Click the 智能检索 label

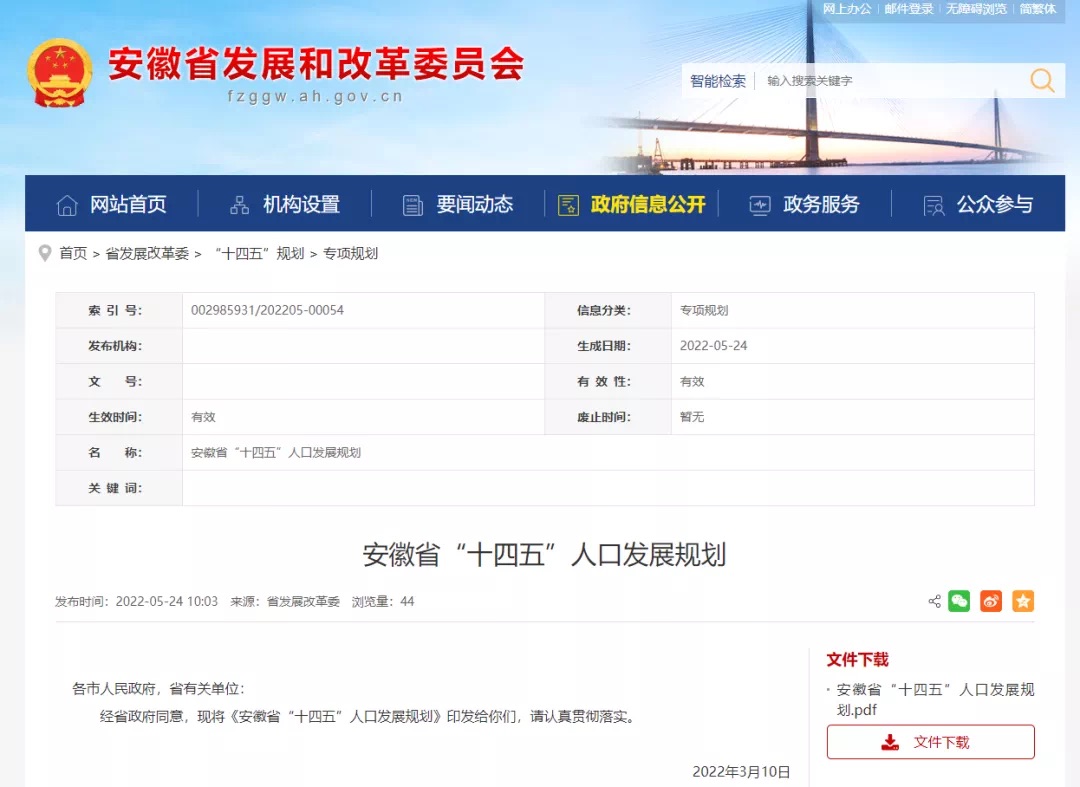(x=718, y=81)
